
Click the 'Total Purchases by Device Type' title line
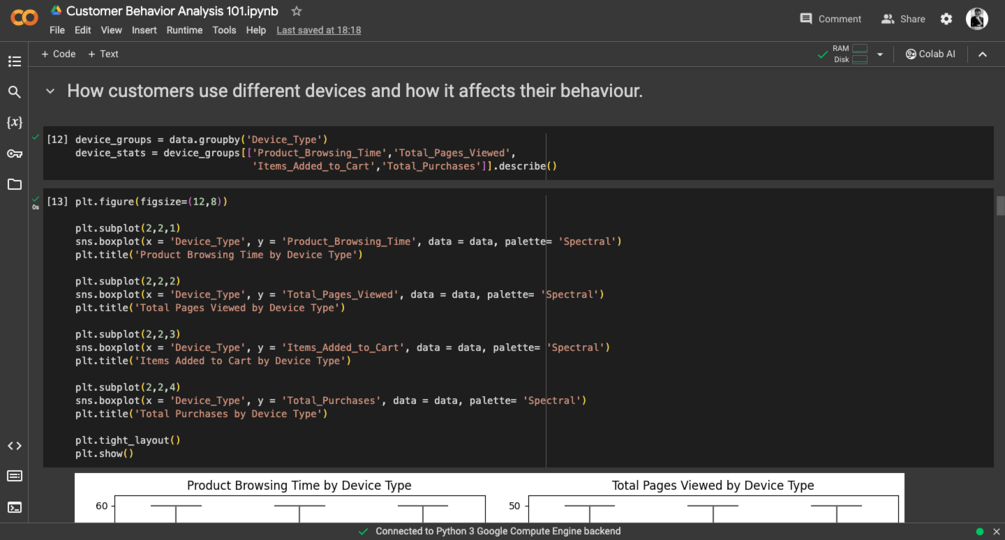pyautogui.click(x=201, y=414)
